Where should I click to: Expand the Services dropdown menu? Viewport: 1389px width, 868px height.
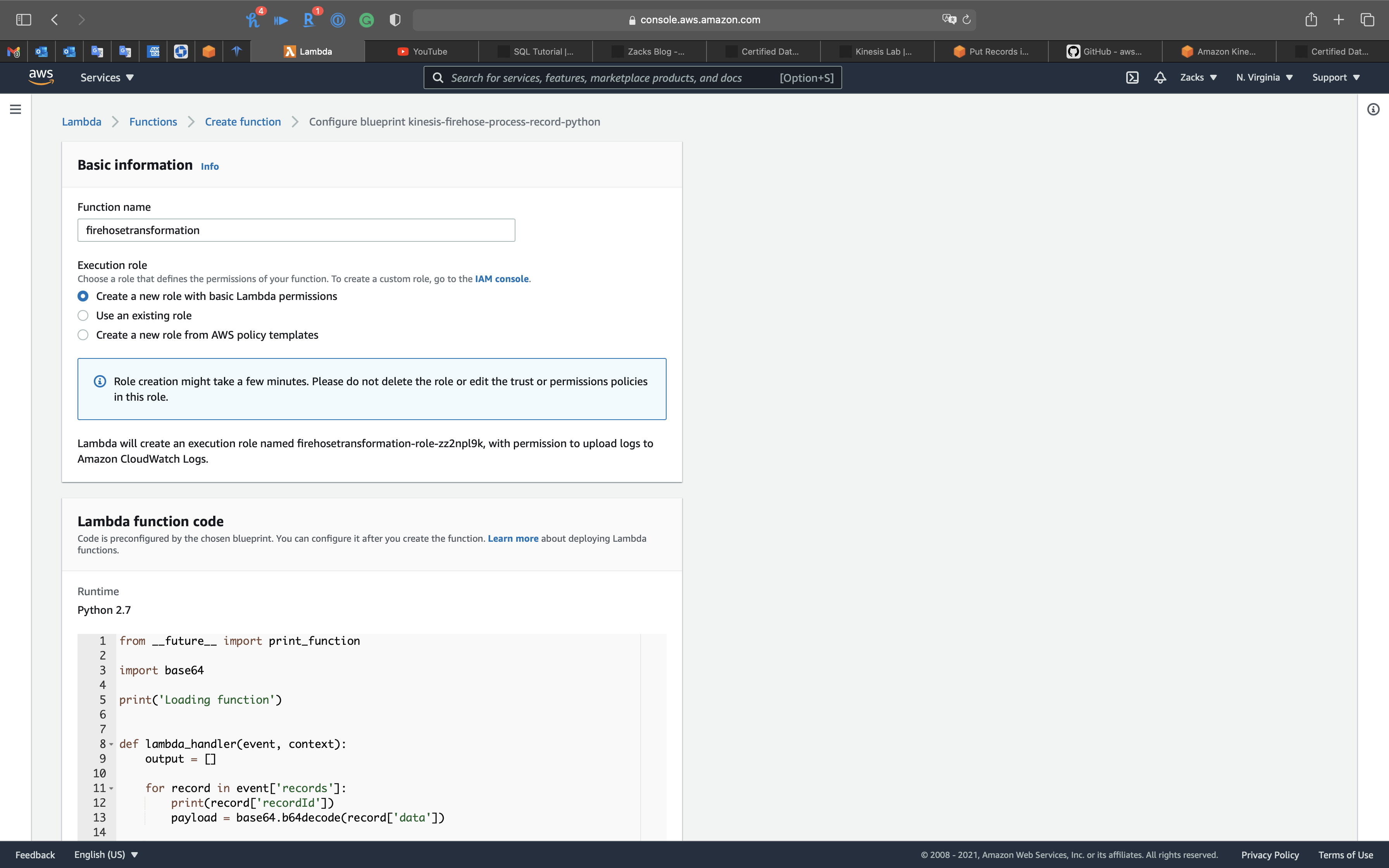(x=107, y=77)
